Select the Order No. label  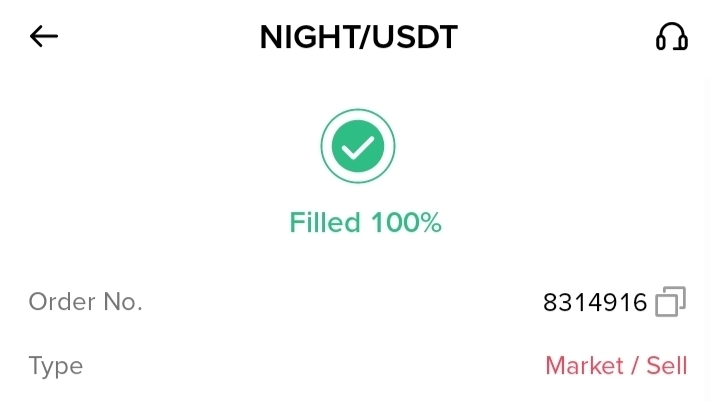[x=86, y=302]
